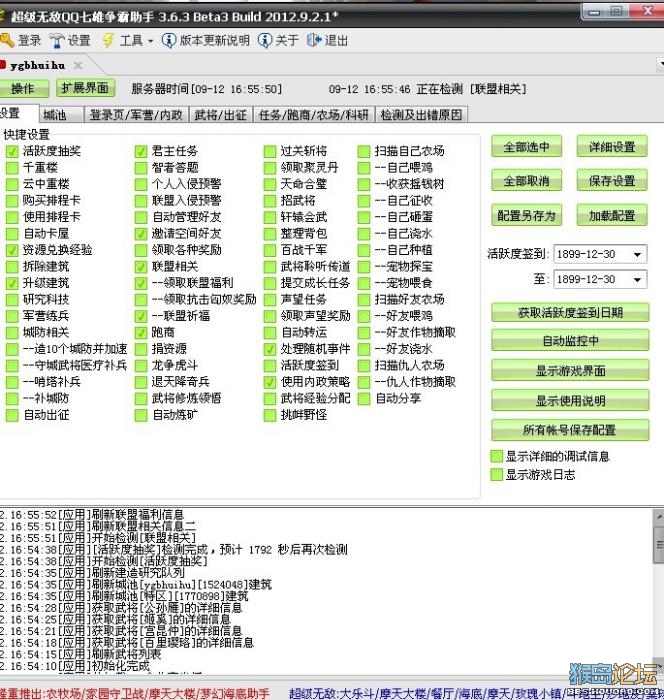Switch to the 城池 tab
Screen dimensions: 664x700
[61, 115]
